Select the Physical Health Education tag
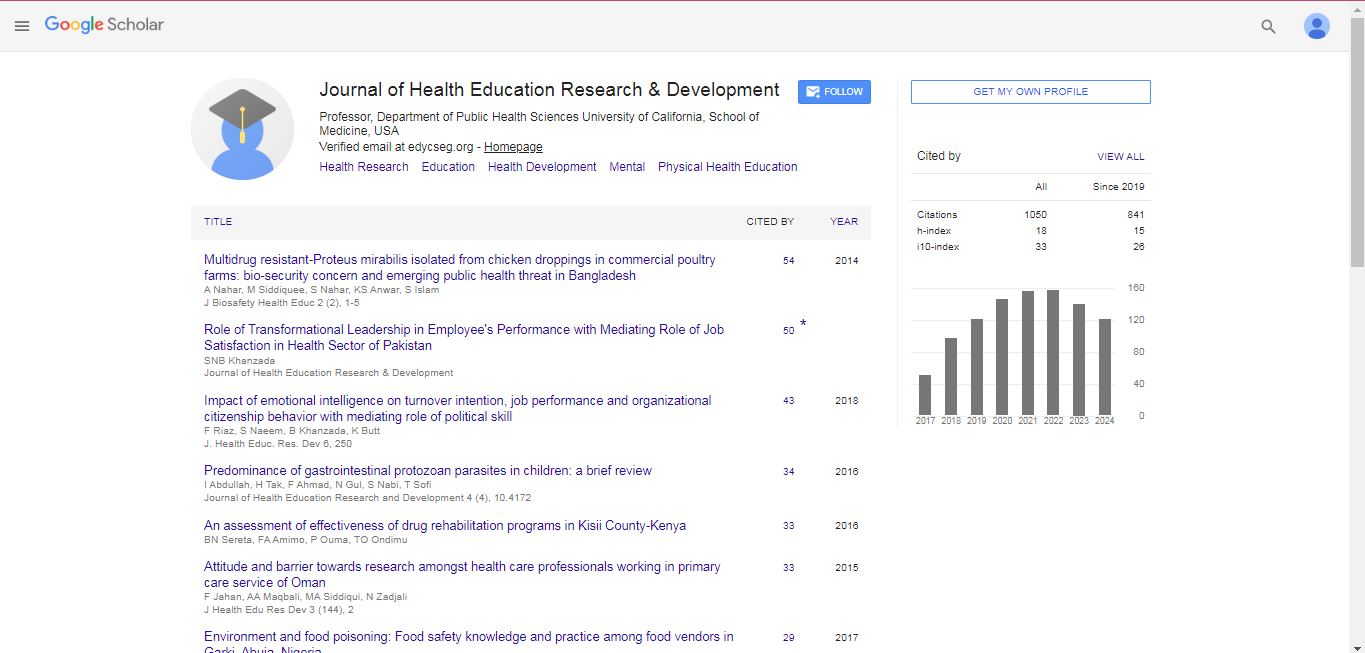 pyautogui.click(x=727, y=167)
